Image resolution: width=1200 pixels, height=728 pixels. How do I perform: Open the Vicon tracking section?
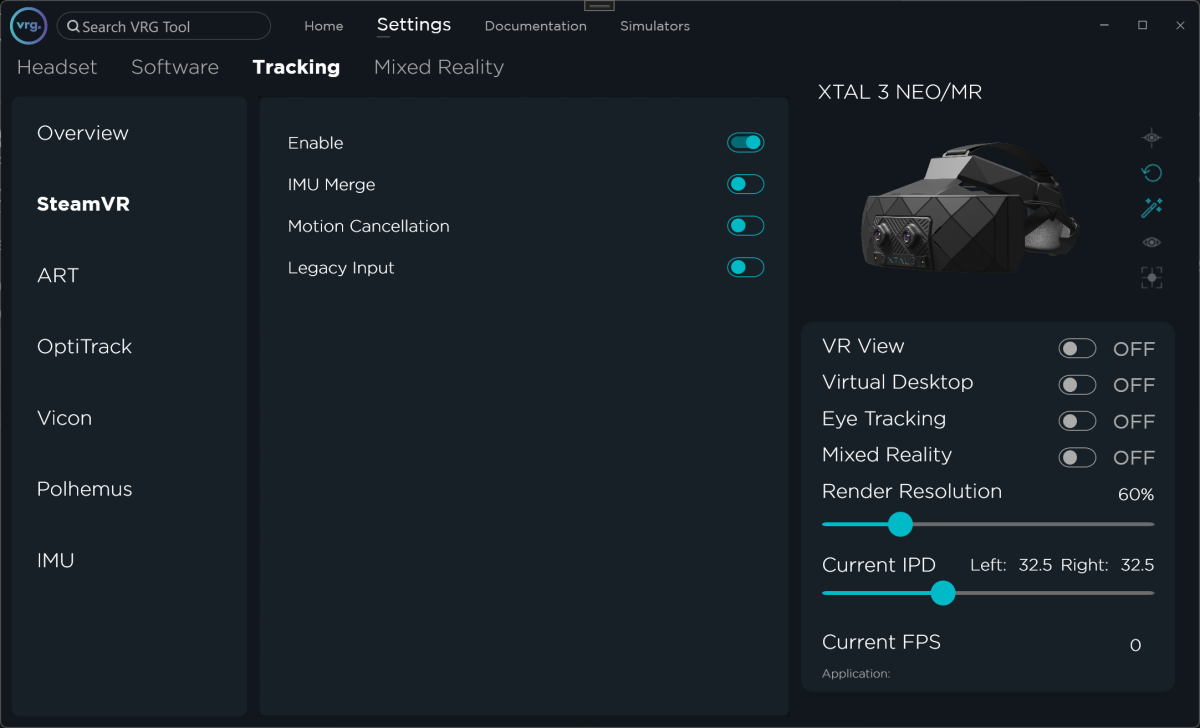(x=64, y=418)
